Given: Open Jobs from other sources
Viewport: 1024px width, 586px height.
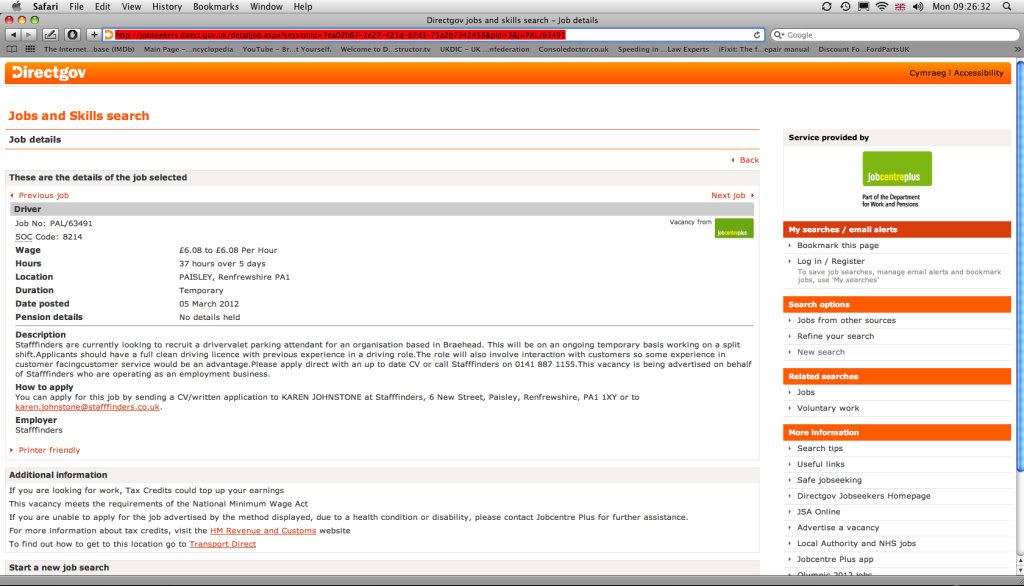Looking at the screenshot, I should 846,321.
